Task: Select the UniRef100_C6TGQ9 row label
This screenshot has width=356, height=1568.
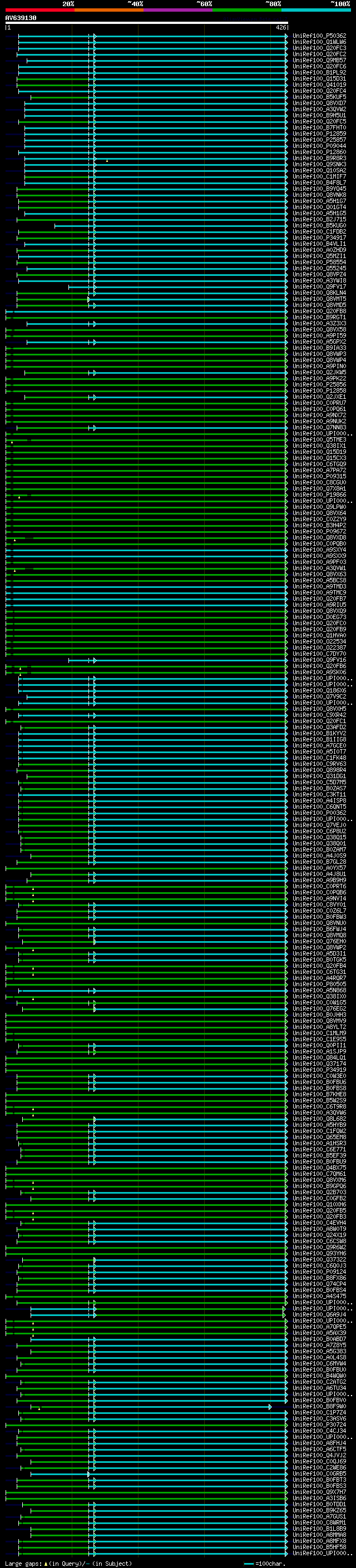Action: click(319, 464)
